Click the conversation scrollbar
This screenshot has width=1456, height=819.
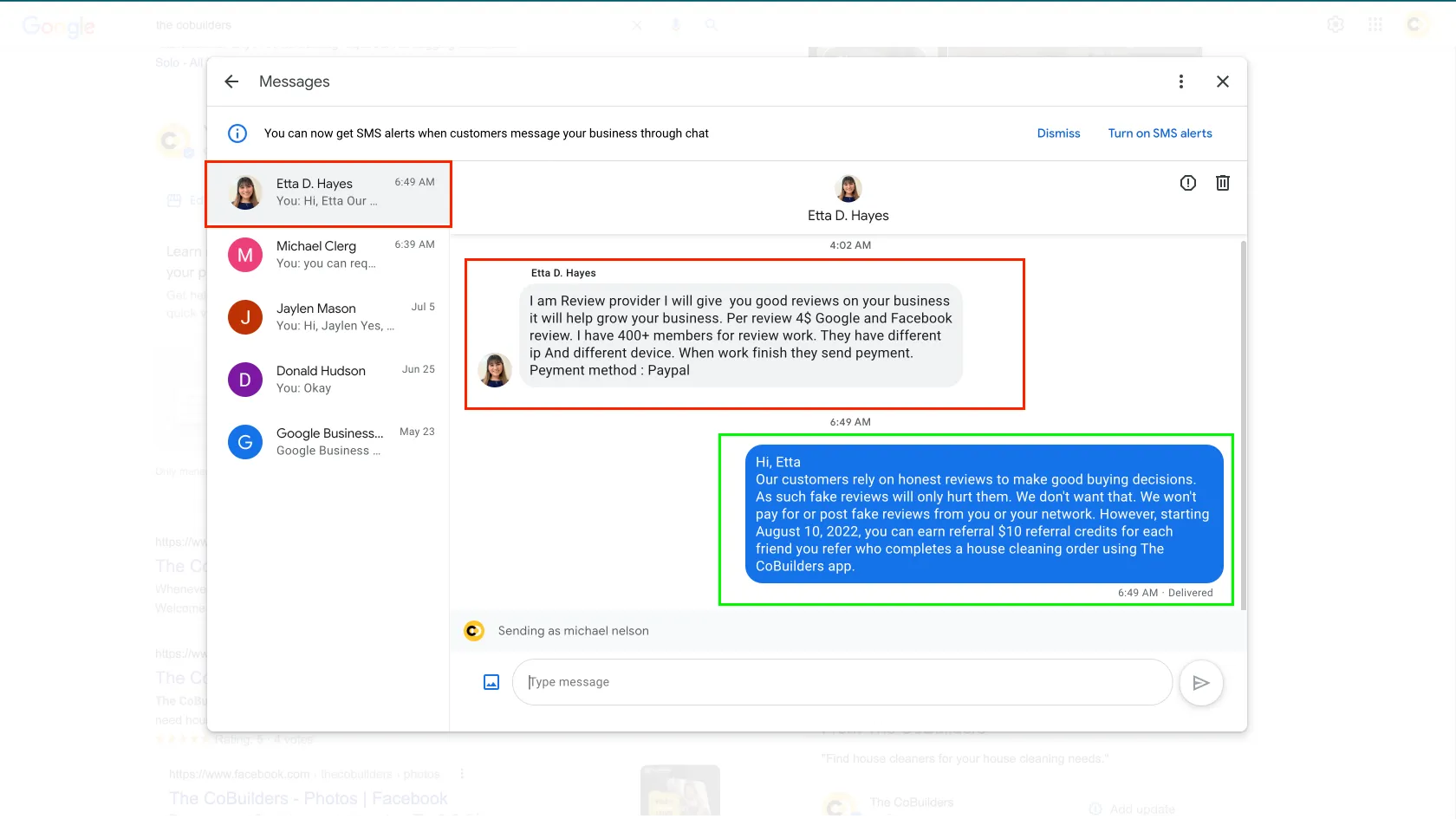click(1244, 425)
